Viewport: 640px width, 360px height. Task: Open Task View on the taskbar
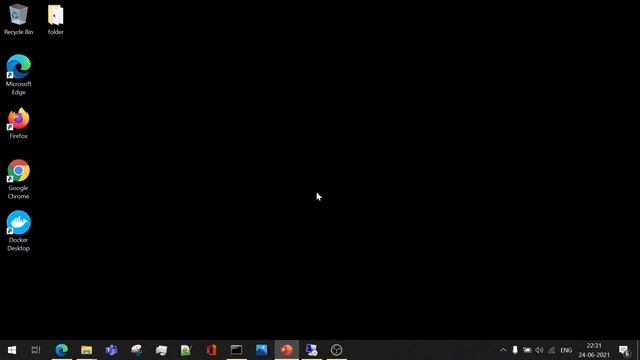coord(36,350)
